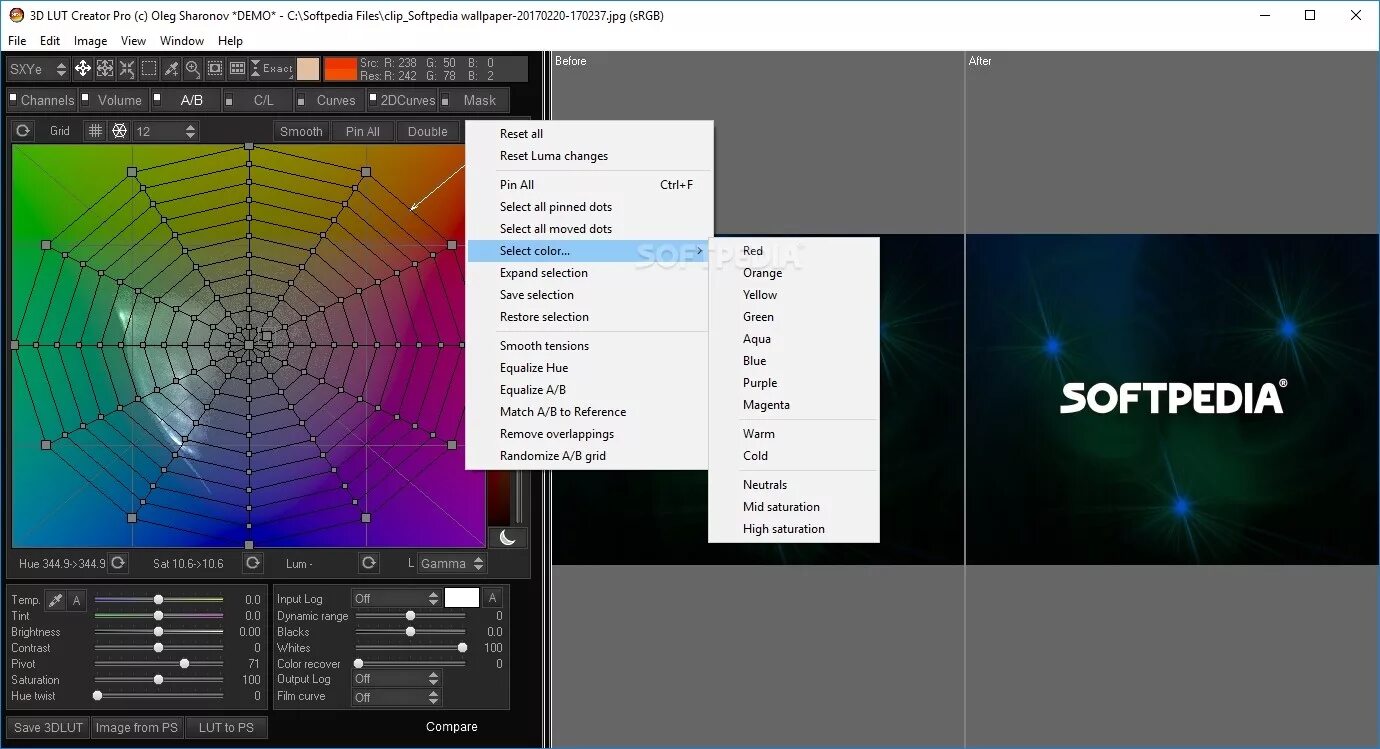The width and height of the screenshot is (1380, 749).
Task: Click the A auto button next to Temp
Action: coord(75,599)
